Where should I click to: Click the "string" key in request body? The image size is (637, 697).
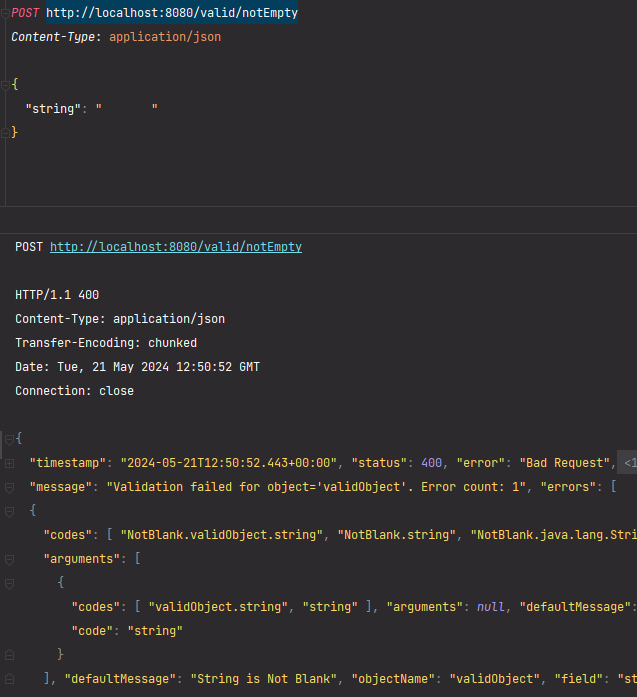click(53, 108)
